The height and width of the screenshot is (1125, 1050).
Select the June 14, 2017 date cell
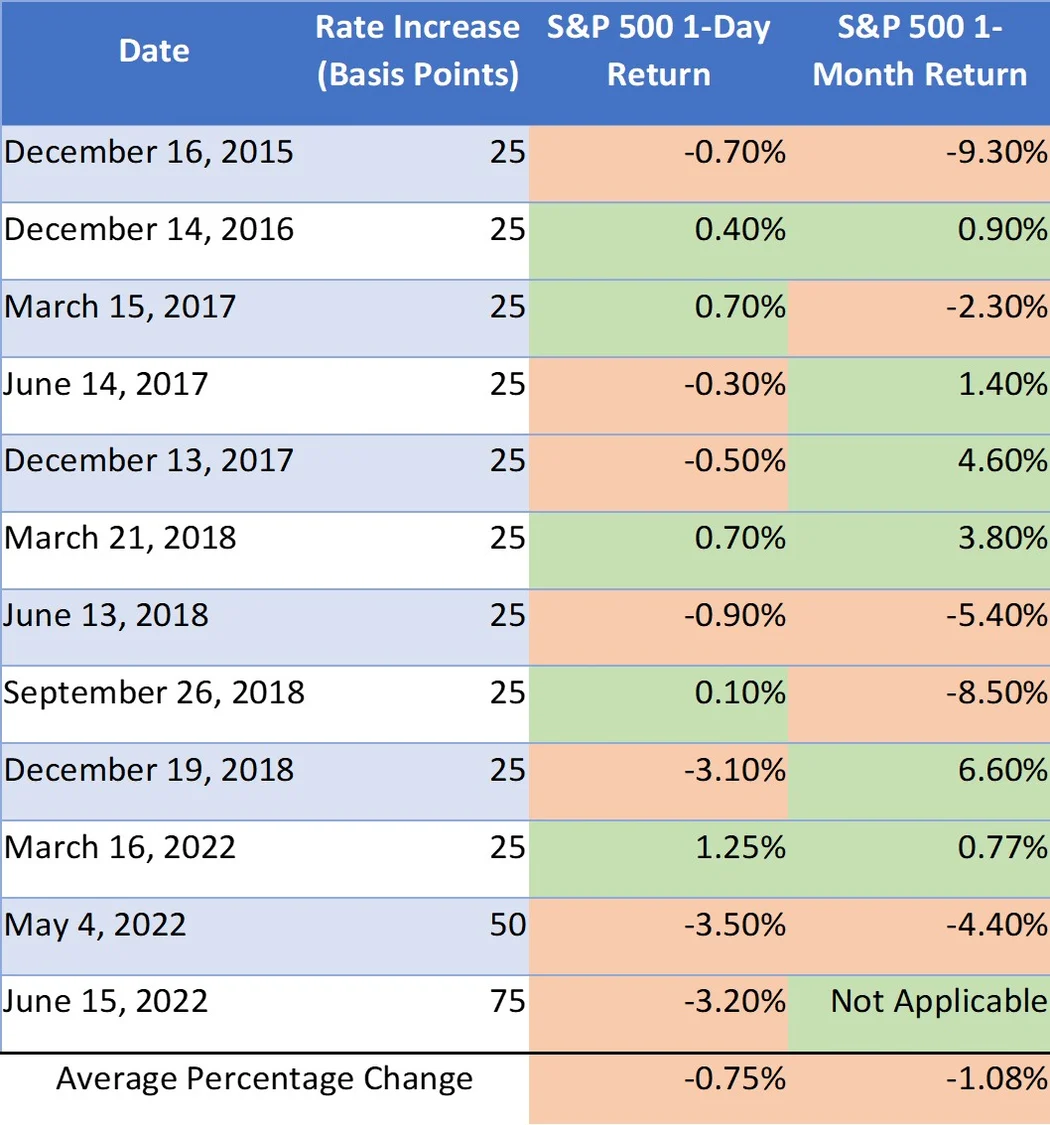tap(107, 383)
